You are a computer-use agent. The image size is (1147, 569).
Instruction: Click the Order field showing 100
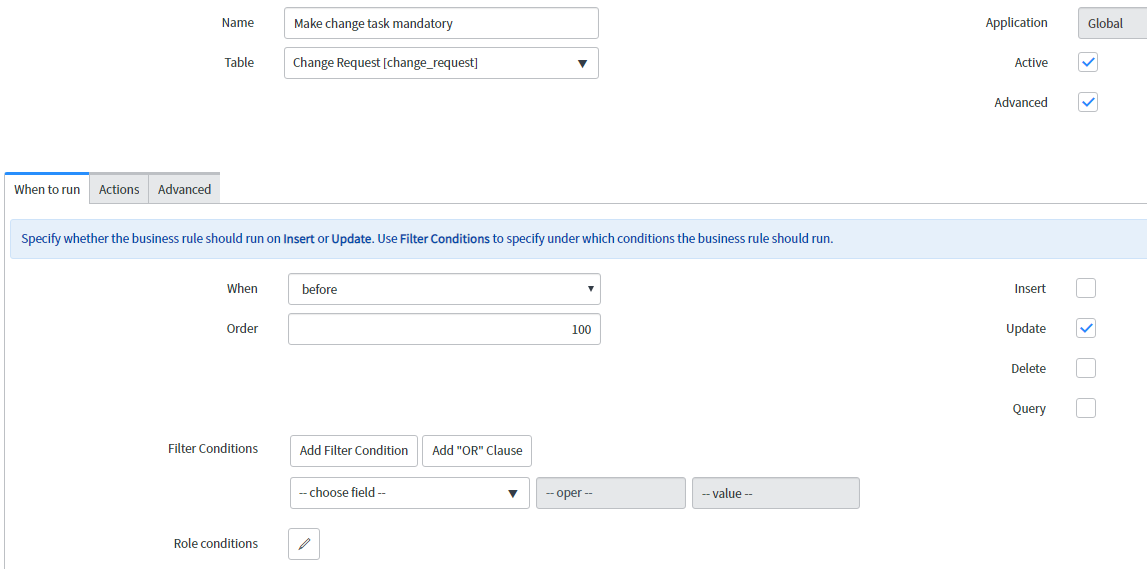[444, 329]
